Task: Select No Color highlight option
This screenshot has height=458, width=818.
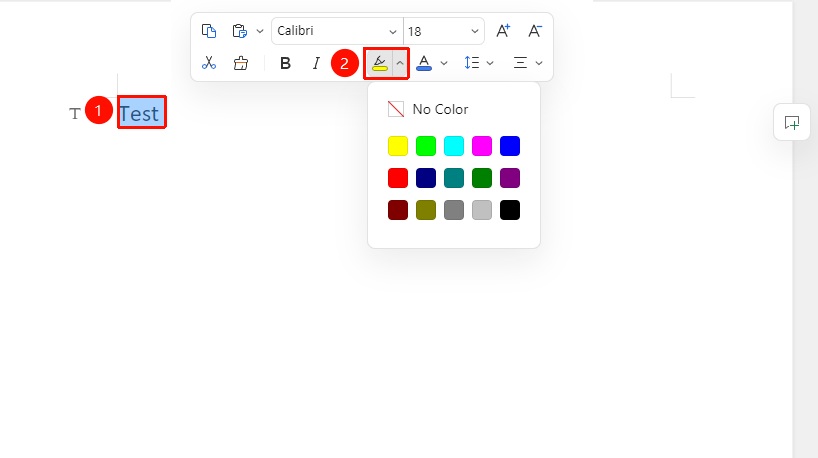Action: coord(428,109)
